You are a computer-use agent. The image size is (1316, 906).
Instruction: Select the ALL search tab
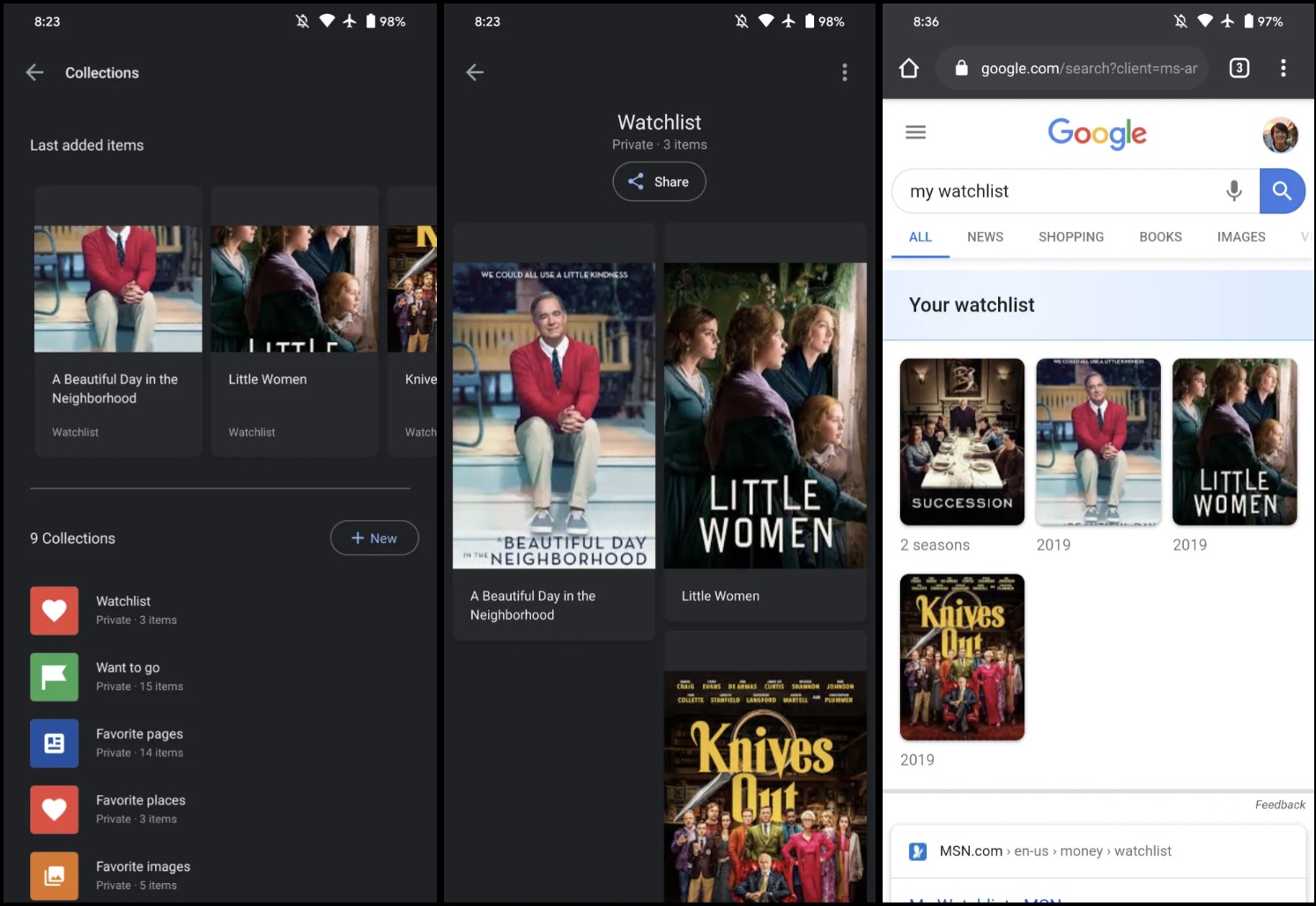[920, 237]
